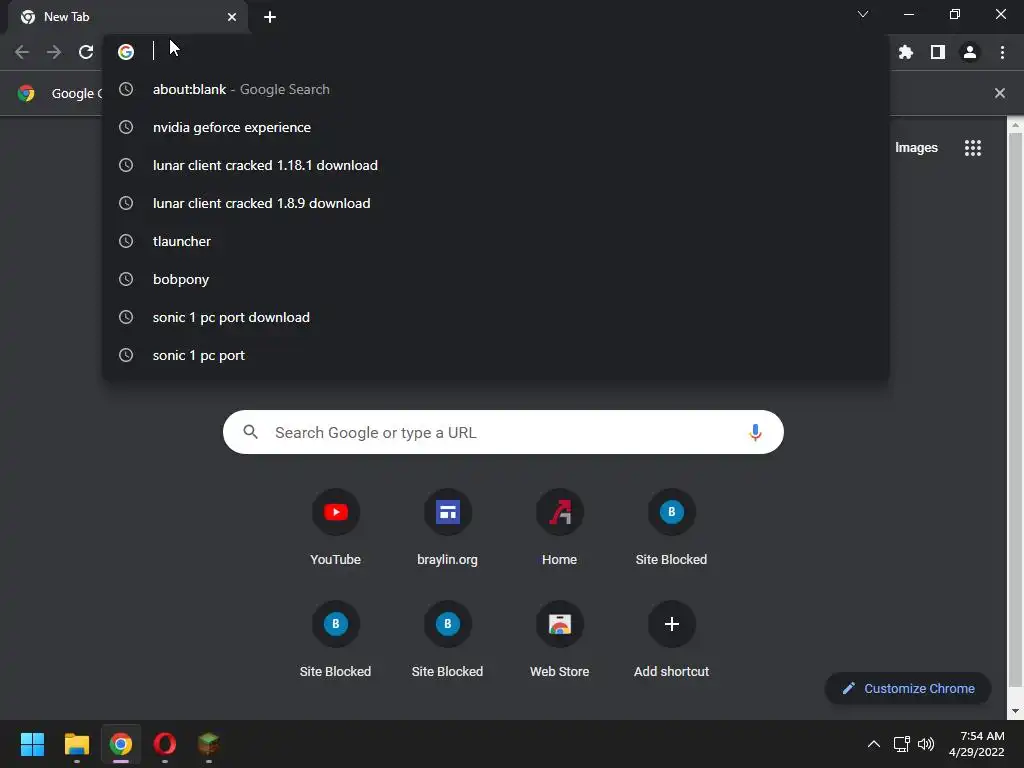This screenshot has width=1024, height=768.
Task: Open the tab search chevron
Action: (863, 14)
